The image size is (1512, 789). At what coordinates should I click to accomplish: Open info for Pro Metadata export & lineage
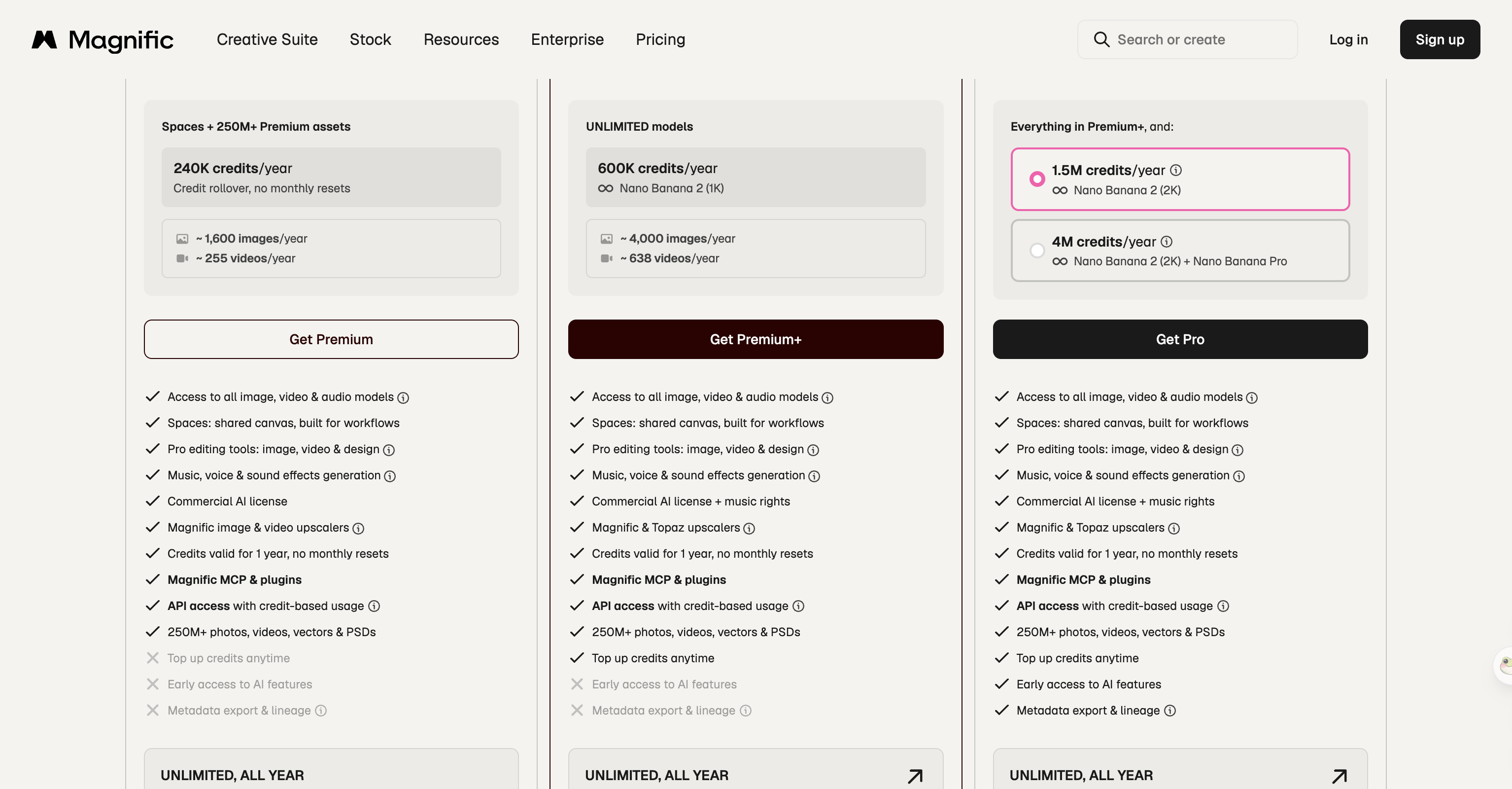1170,710
